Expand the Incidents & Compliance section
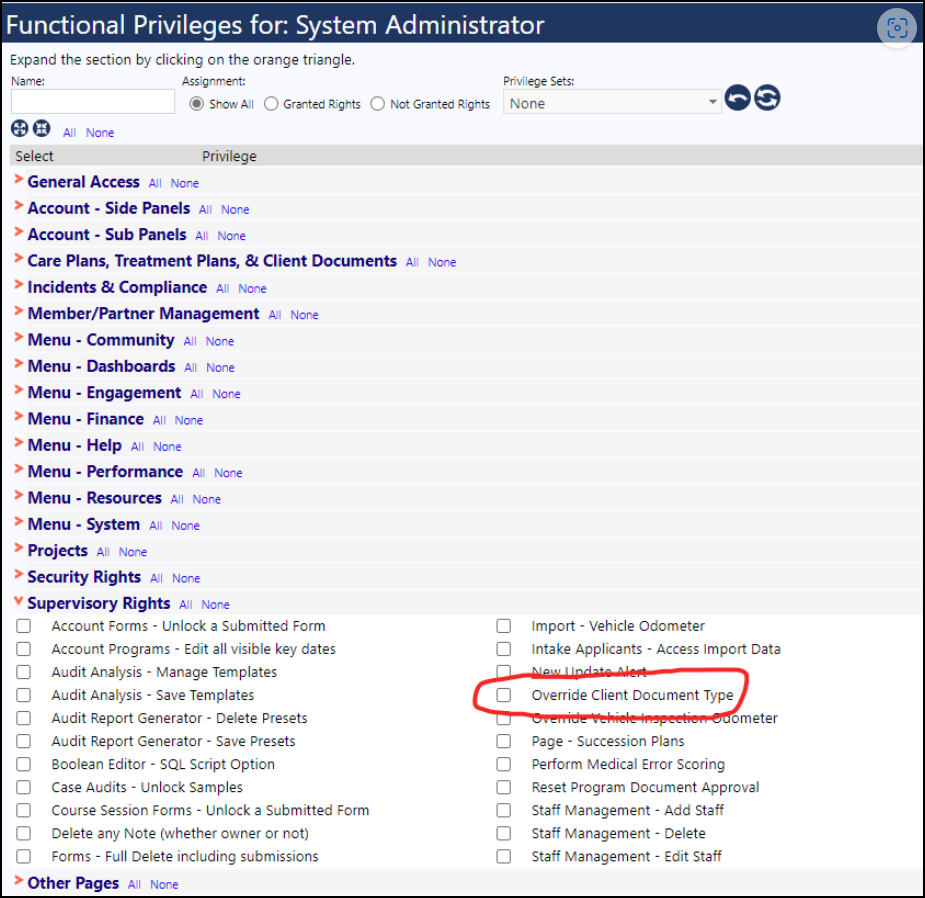The width and height of the screenshot is (925, 898). coord(19,285)
